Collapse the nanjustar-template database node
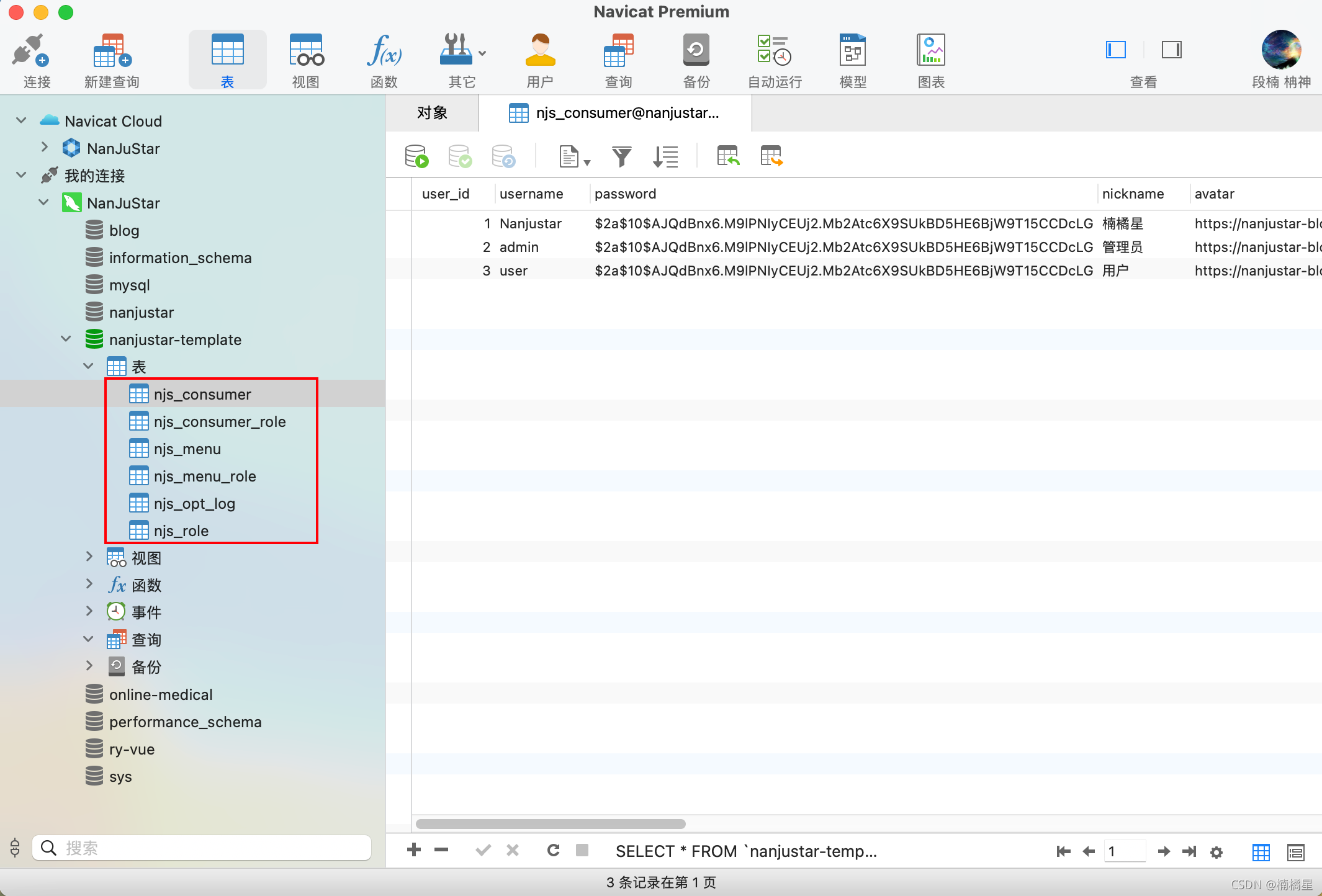 66,339
